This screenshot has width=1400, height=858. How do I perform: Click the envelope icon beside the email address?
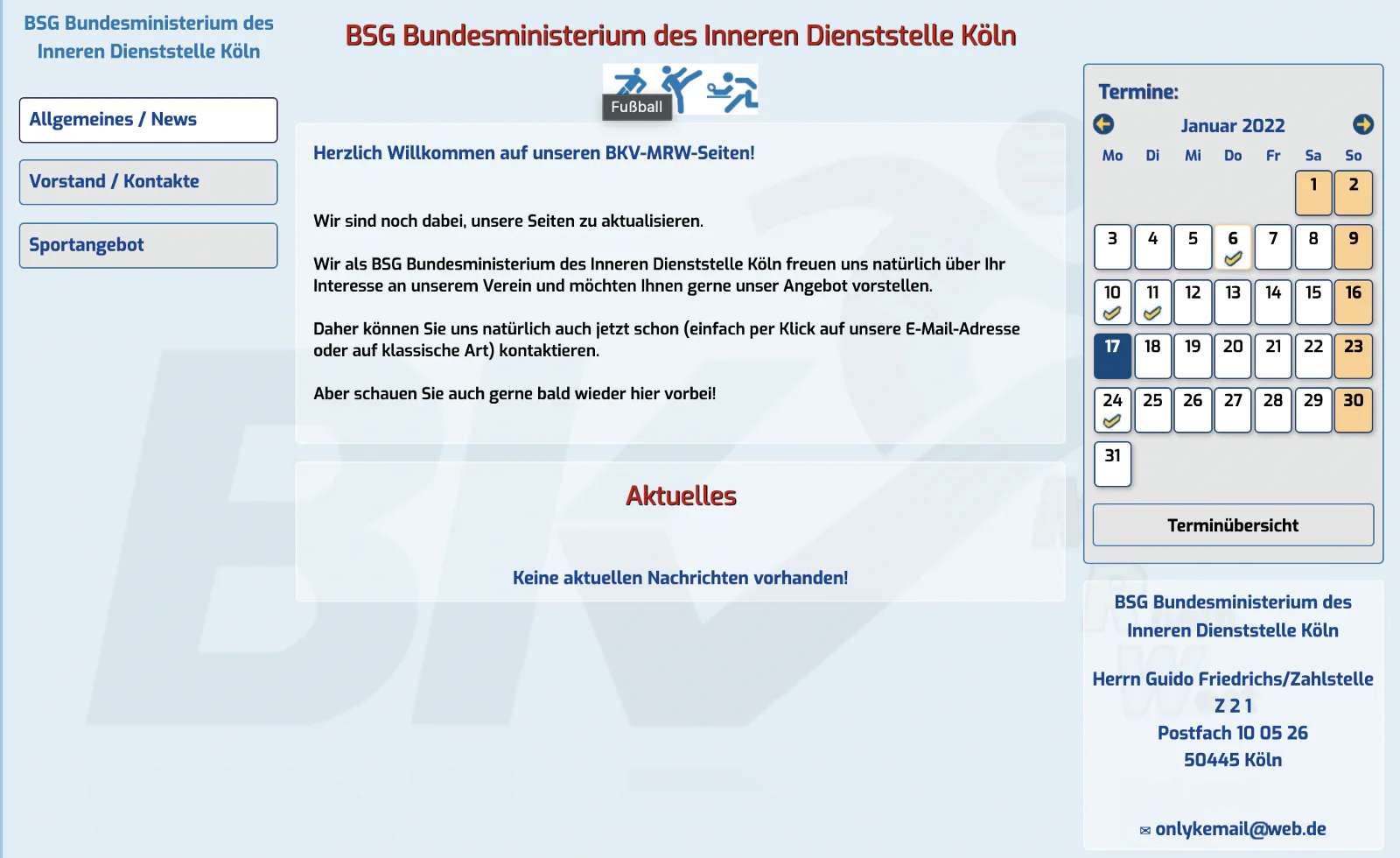click(1144, 830)
